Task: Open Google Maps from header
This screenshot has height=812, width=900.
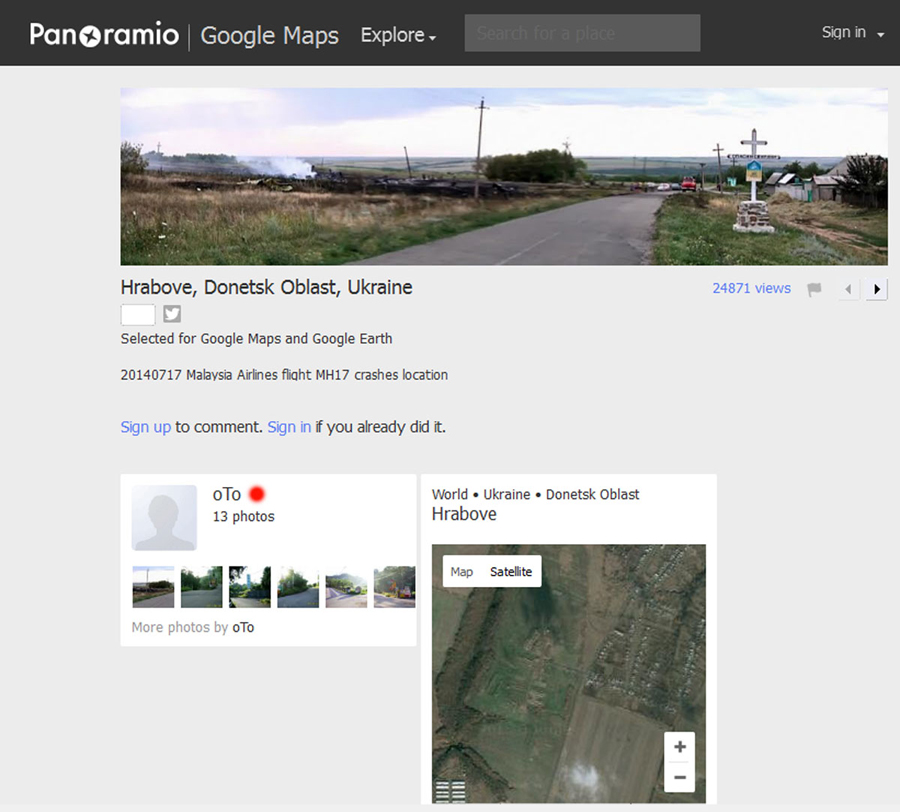Action: tap(269, 36)
